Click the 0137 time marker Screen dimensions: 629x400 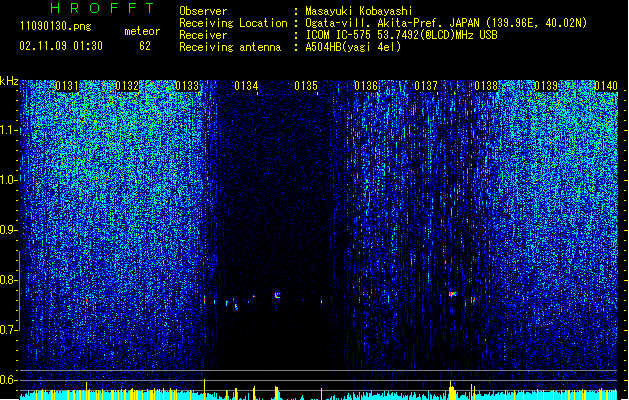point(426,86)
